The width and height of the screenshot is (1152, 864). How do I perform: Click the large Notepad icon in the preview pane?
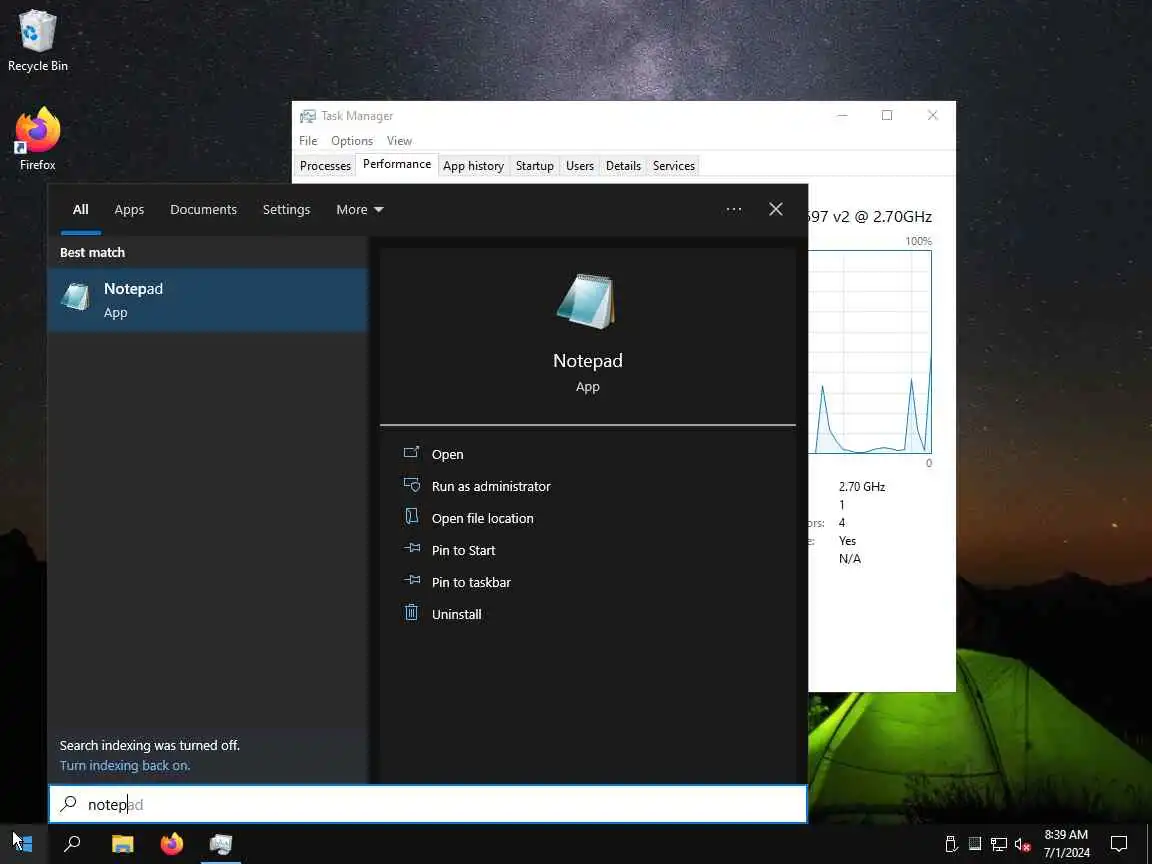click(x=586, y=301)
